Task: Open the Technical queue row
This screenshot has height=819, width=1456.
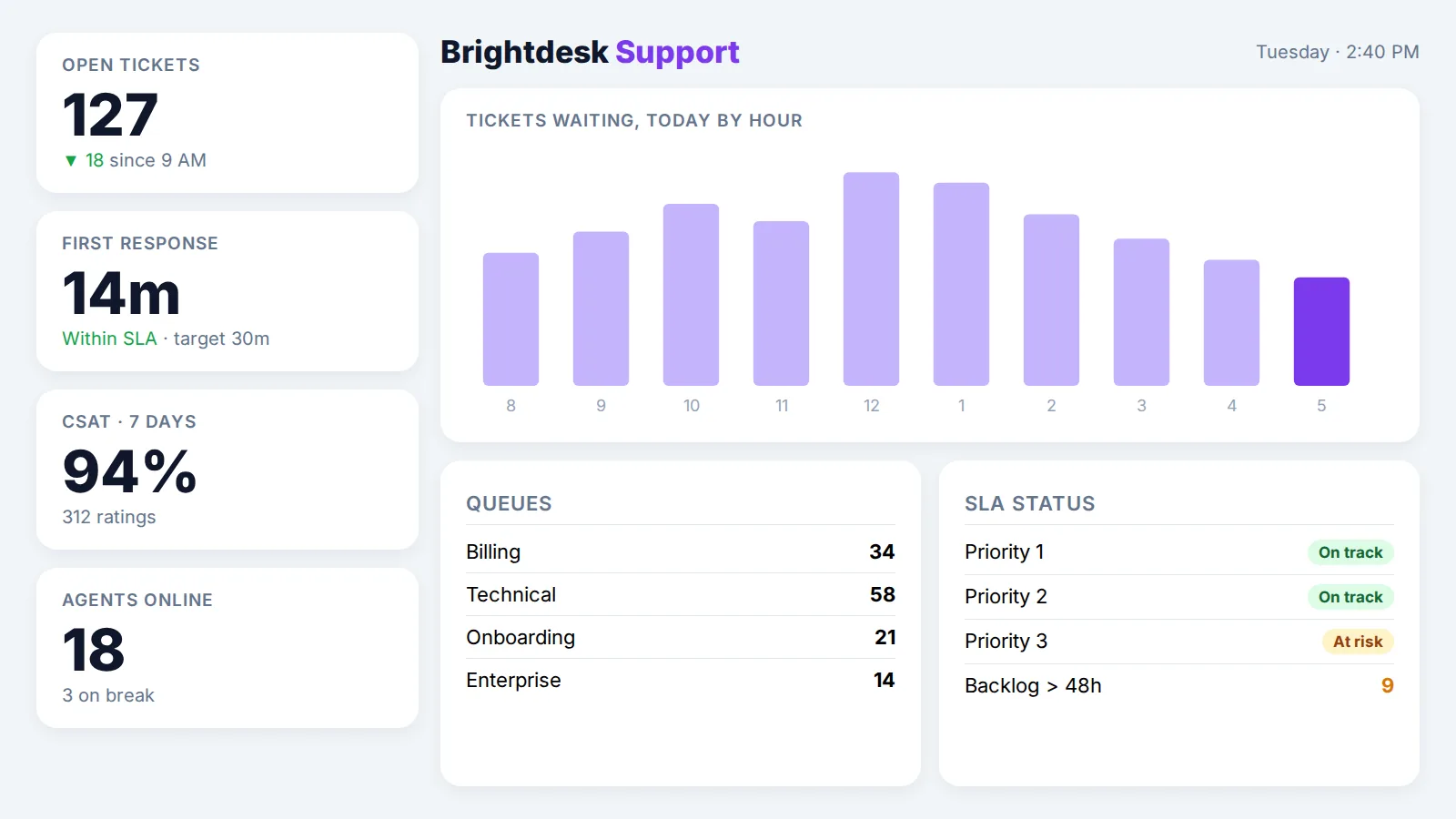Action: point(681,594)
